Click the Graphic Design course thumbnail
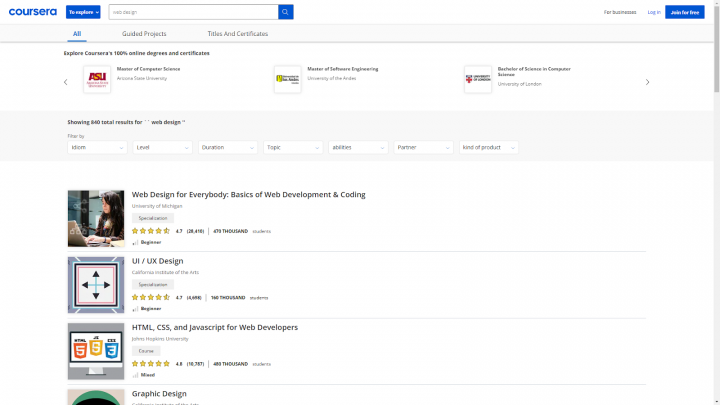 click(x=96, y=397)
